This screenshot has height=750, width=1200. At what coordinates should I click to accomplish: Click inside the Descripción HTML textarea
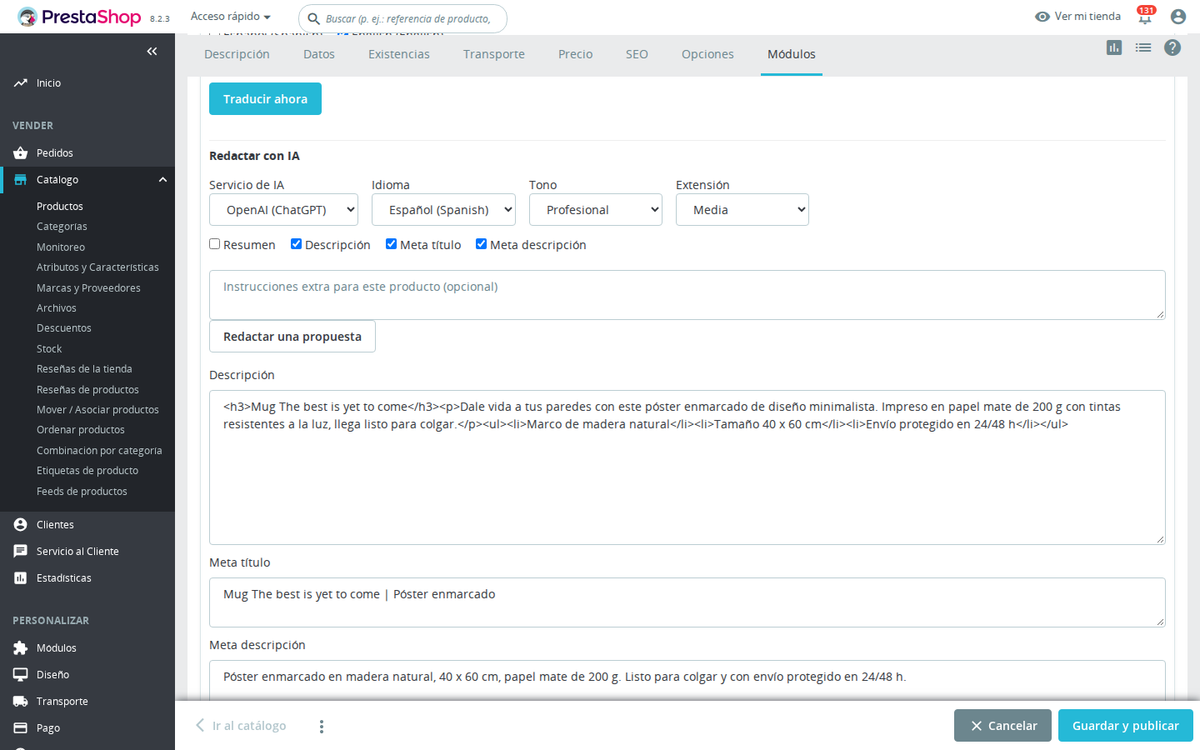[x=687, y=467]
